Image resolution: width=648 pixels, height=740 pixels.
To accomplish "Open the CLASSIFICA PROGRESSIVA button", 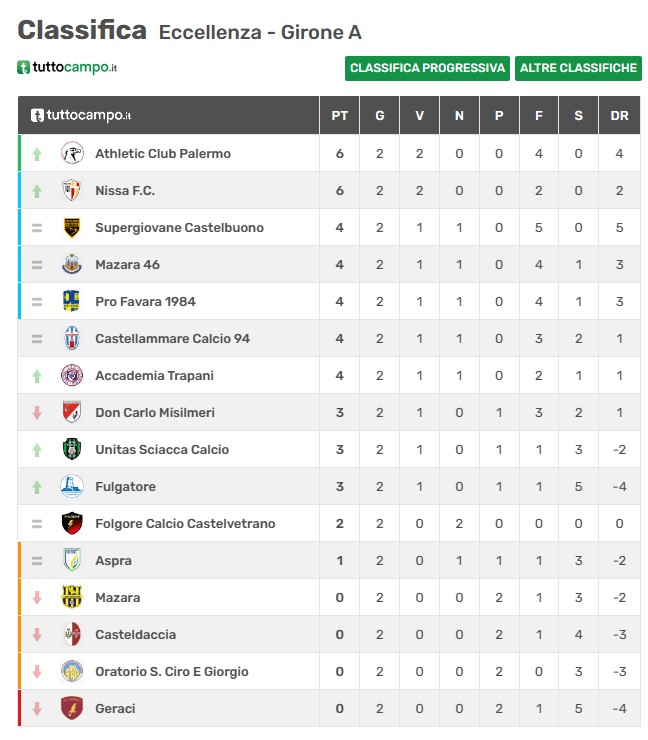I will [427, 68].
